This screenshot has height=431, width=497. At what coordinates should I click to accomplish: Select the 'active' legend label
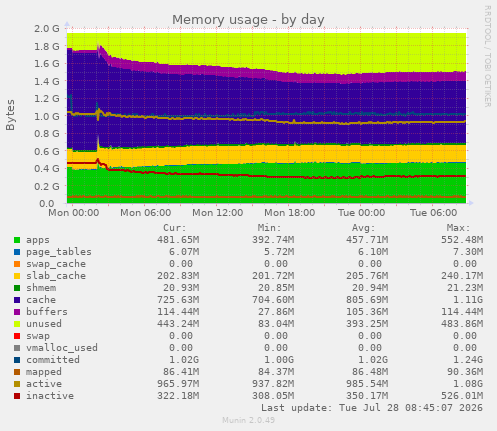click(x=44, y=384)
